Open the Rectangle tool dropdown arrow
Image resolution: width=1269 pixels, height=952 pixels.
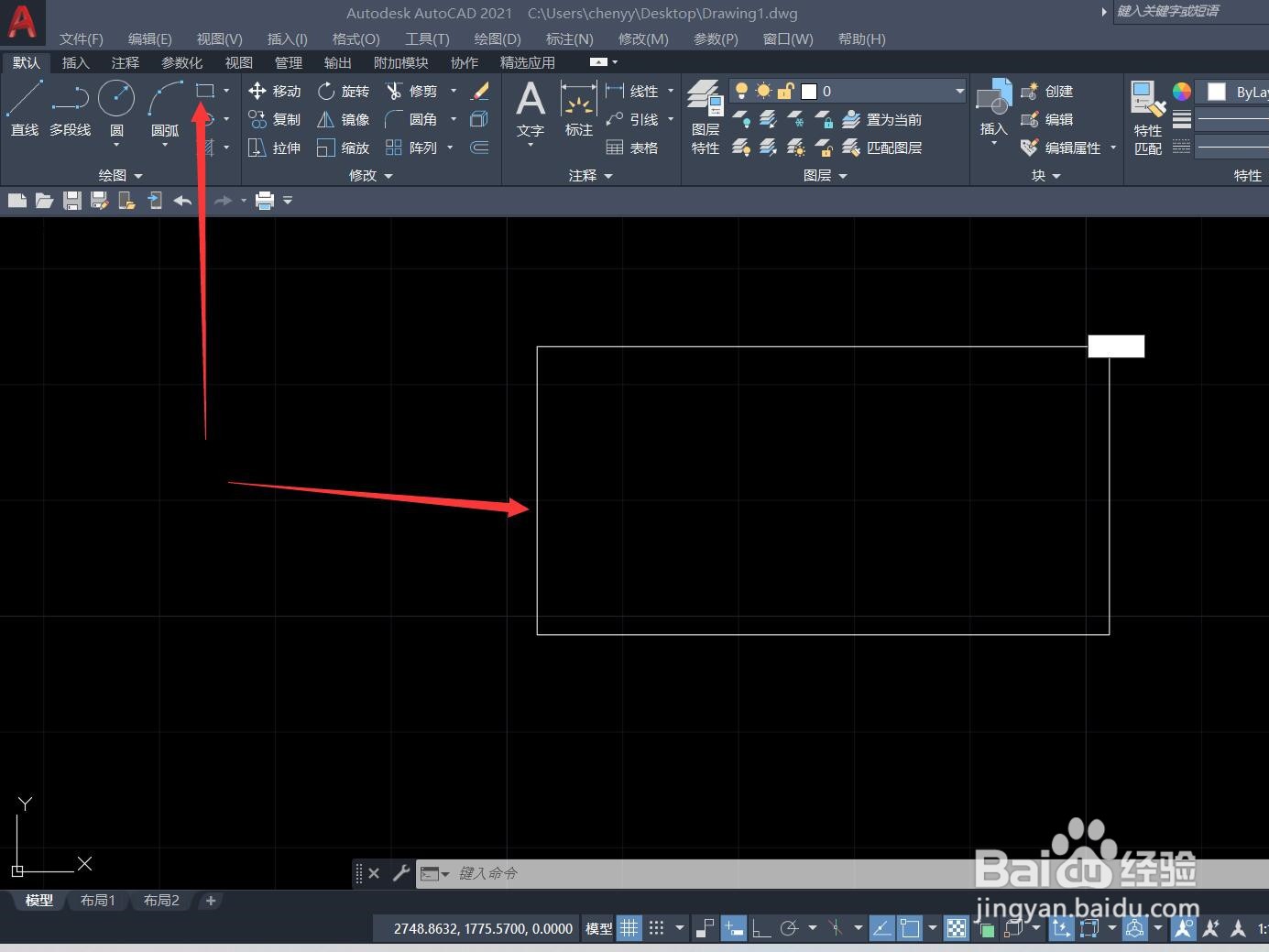tap(226, 91)
